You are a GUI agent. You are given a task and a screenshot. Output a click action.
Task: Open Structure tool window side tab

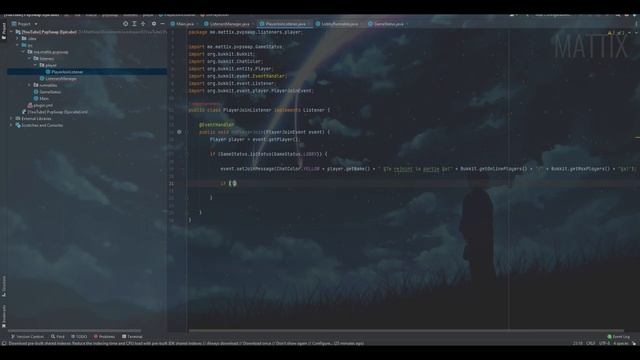pos(4,286)
